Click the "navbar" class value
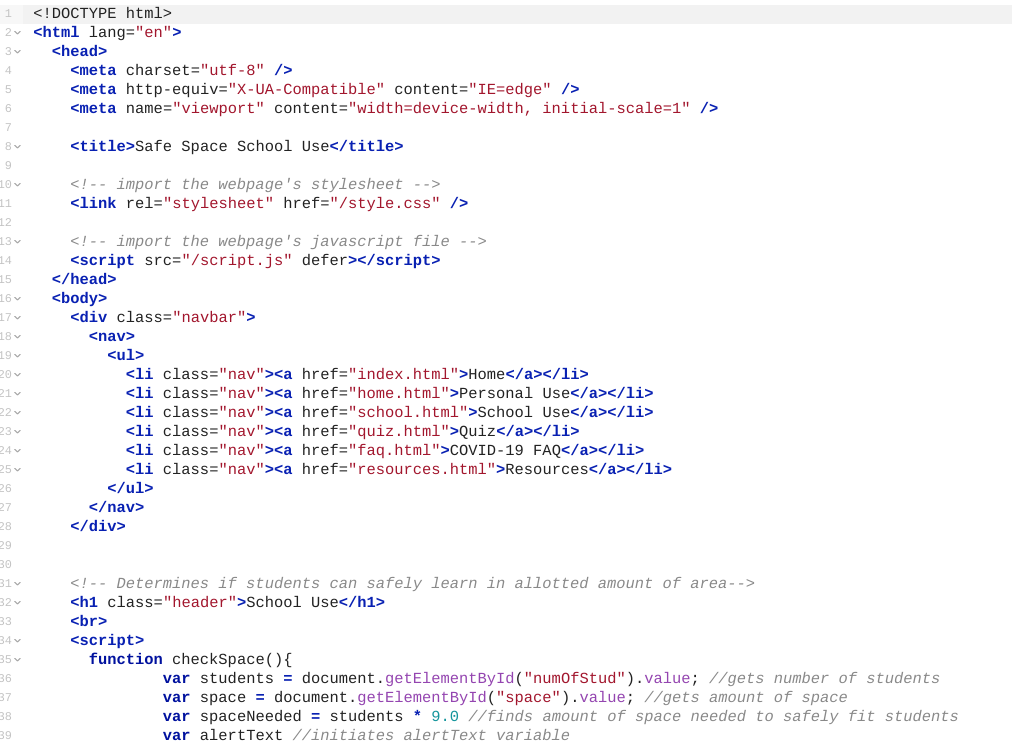 [209, 317]
